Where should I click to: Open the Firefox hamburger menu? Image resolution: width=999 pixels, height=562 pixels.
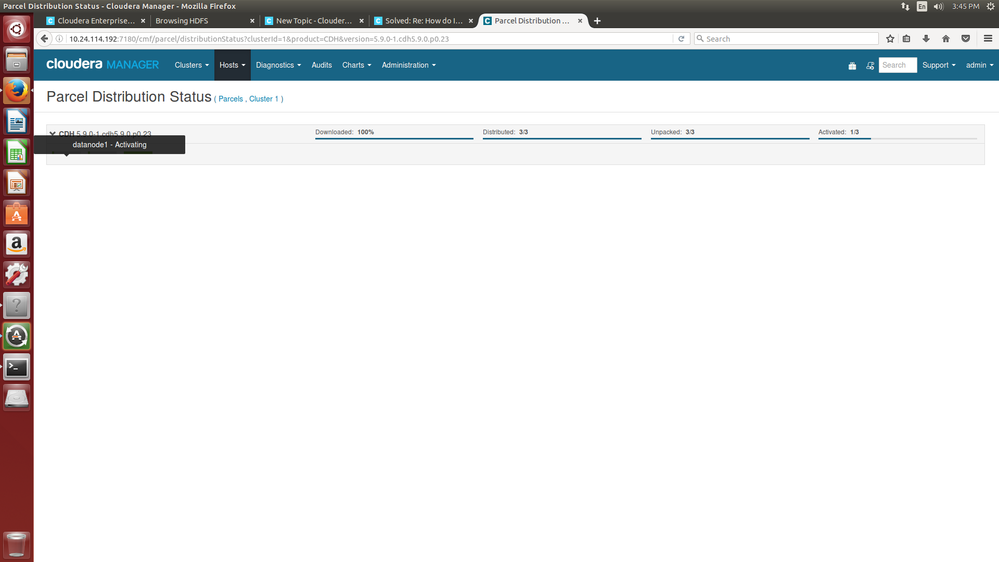pos(988,39)
